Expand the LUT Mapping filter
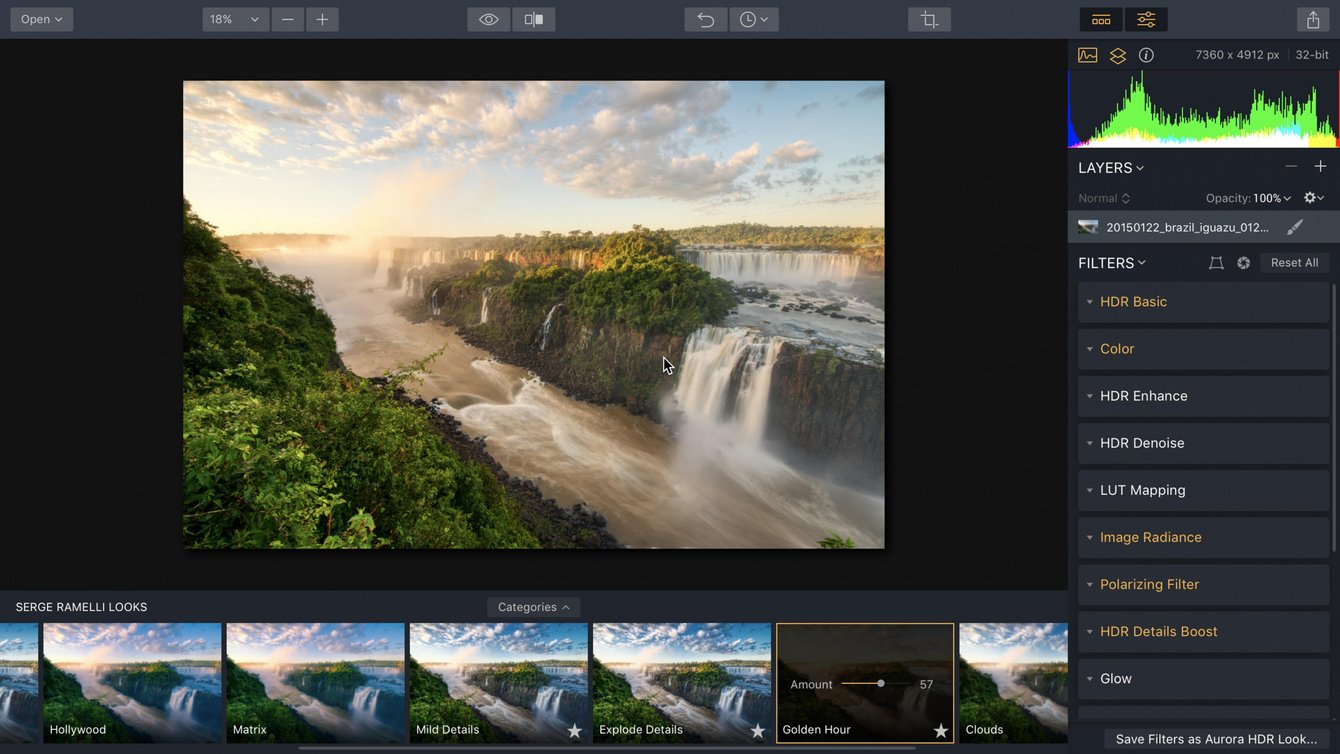 (x=1203, y=490)
